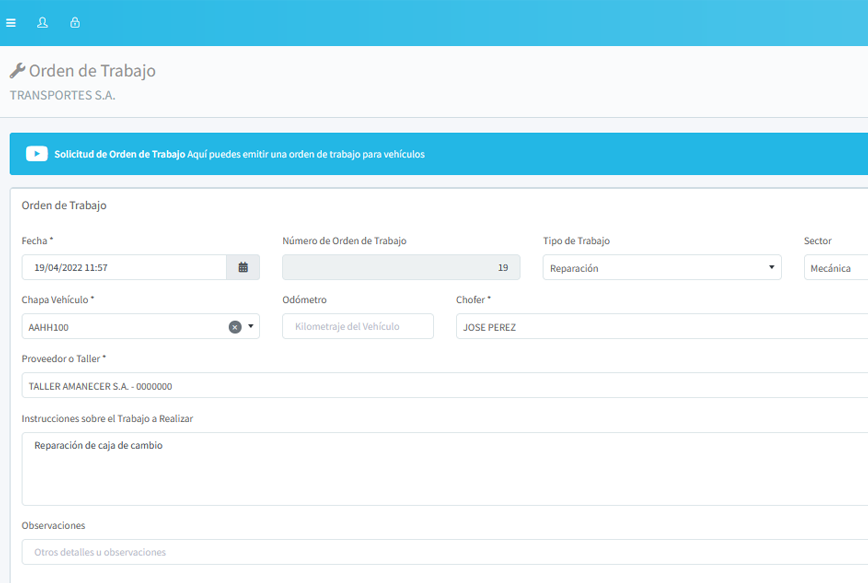
Task: Open the Sector dropdown showing Mecánica
Action: (x=835, y=267)
